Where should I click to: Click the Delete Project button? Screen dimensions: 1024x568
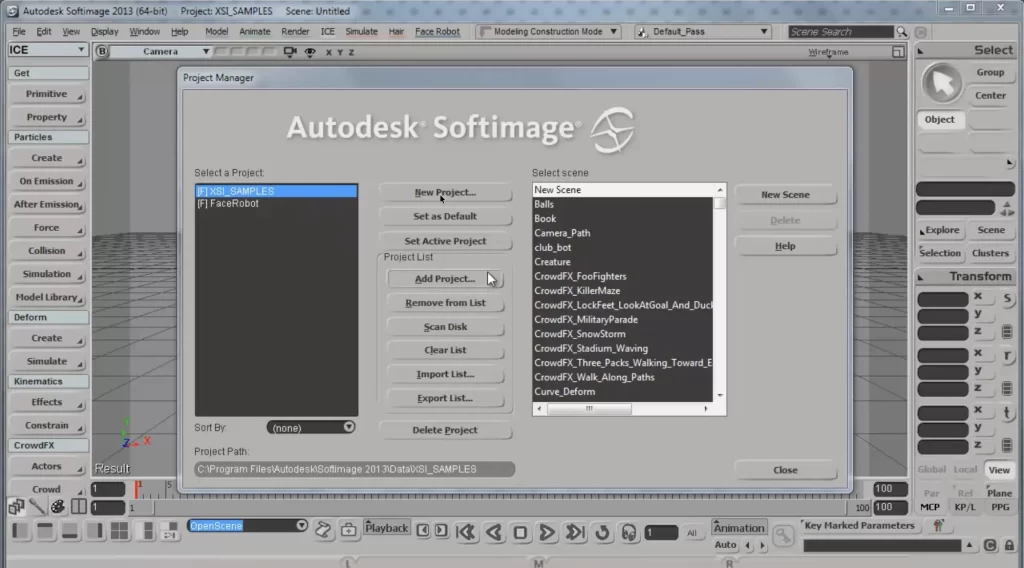click(x=445, y=430)
